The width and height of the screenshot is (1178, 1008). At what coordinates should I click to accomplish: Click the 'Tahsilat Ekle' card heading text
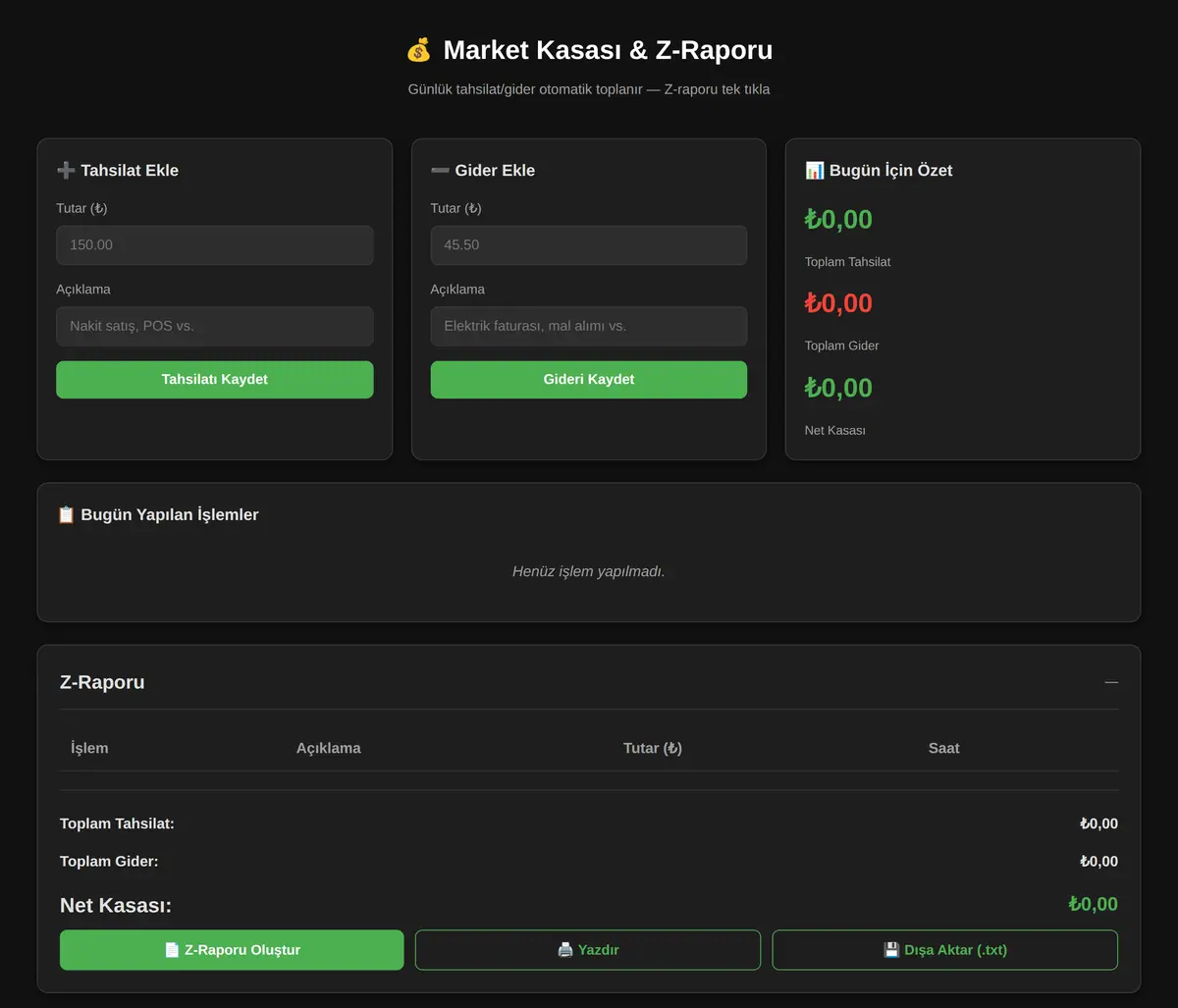pyautogui.click(x=130, y=171)
